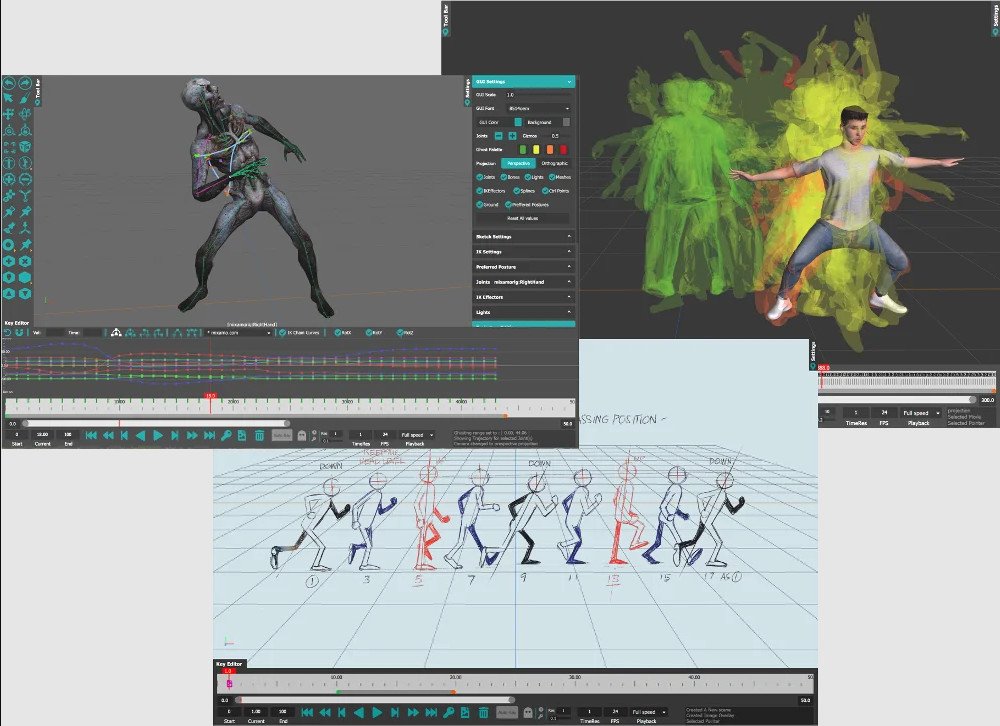Disable the Meshes display checkbox
The width and height of the screenshot is (1000, 726).
[551, 177]
